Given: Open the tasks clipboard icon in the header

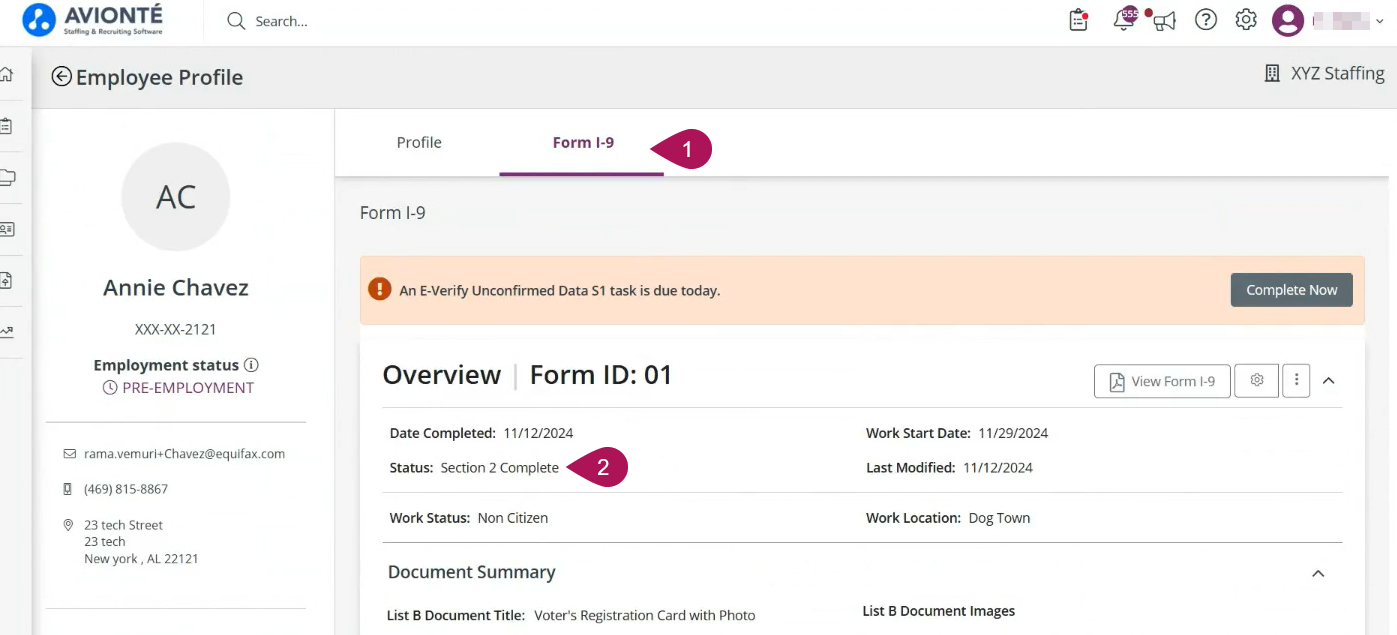Looking at the screenshot, I should (x=1078, y=20).
